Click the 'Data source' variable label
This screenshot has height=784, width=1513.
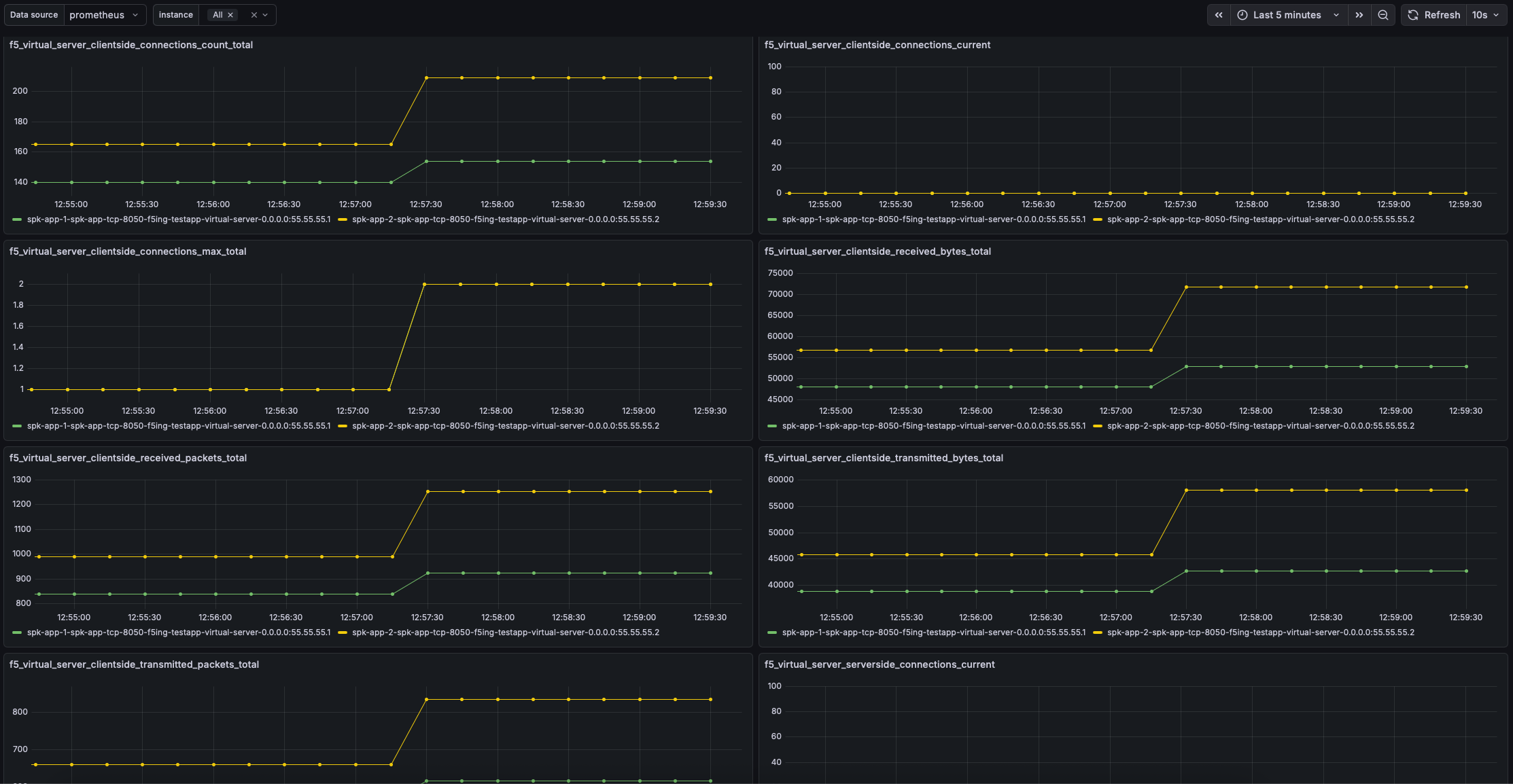(x=34, y=15)
